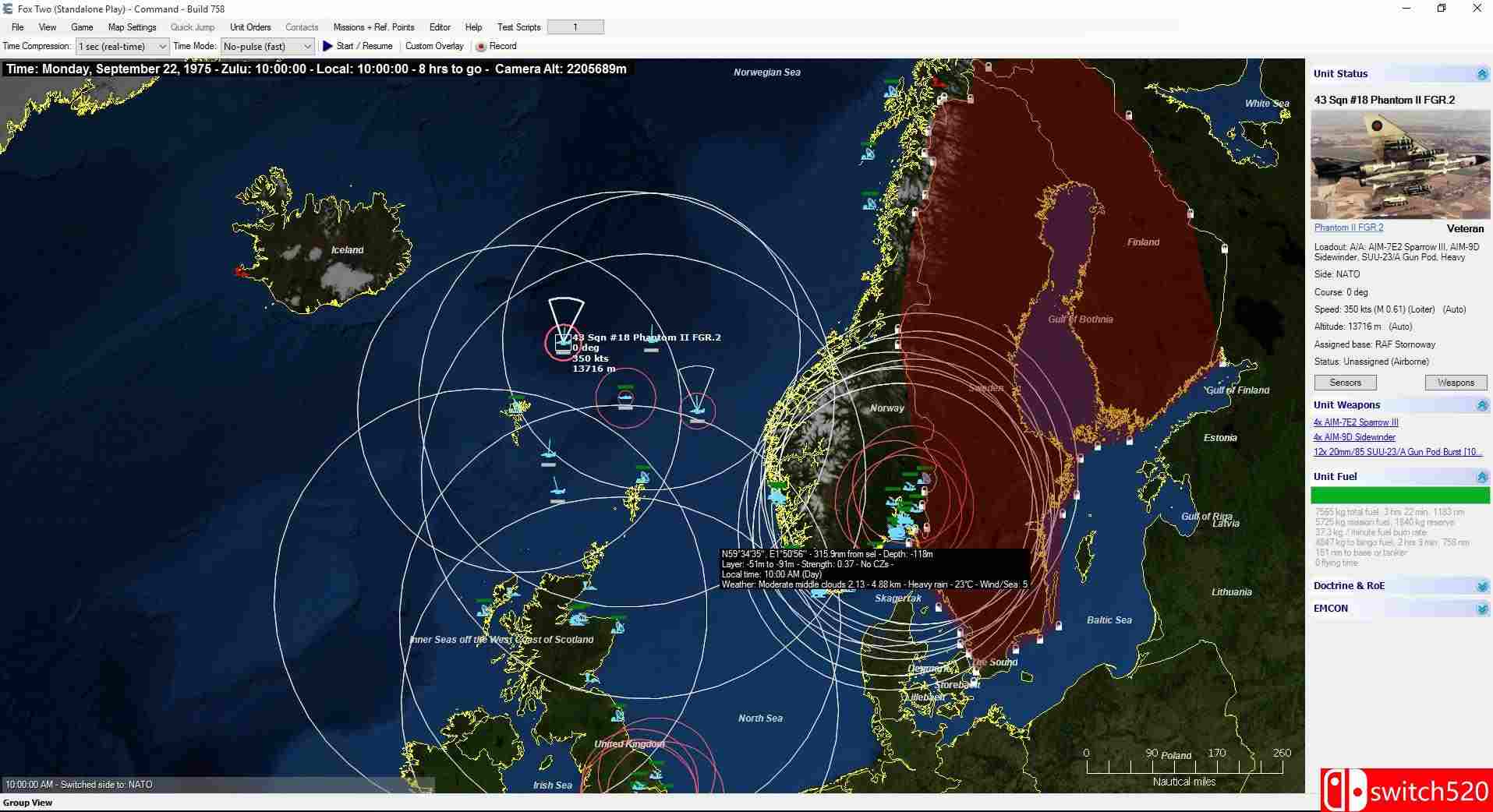Click the Start/Resume play arrow icon

tap(327, 46)
